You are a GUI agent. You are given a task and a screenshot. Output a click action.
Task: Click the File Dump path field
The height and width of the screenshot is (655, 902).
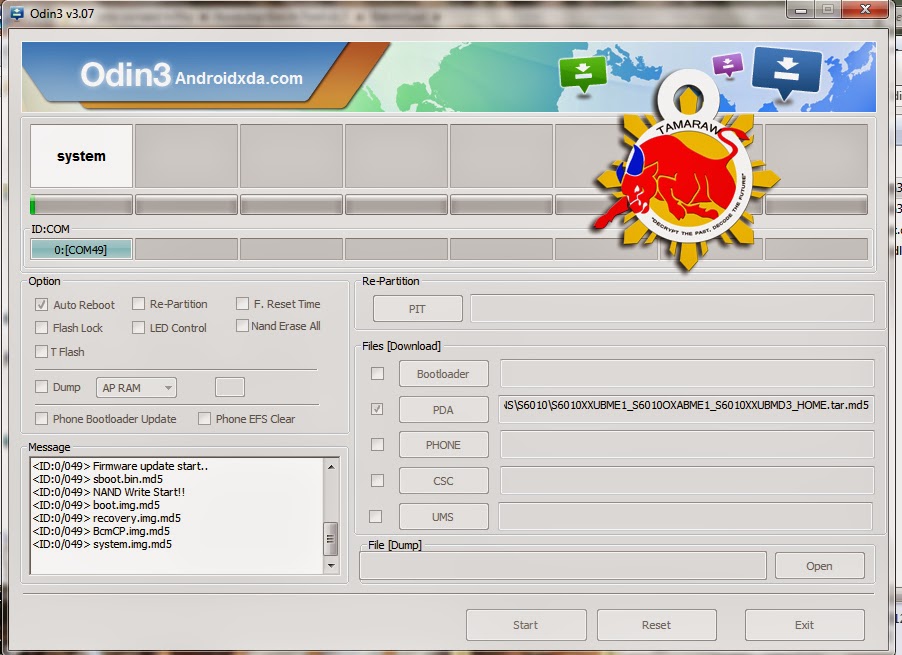[563, 566]
